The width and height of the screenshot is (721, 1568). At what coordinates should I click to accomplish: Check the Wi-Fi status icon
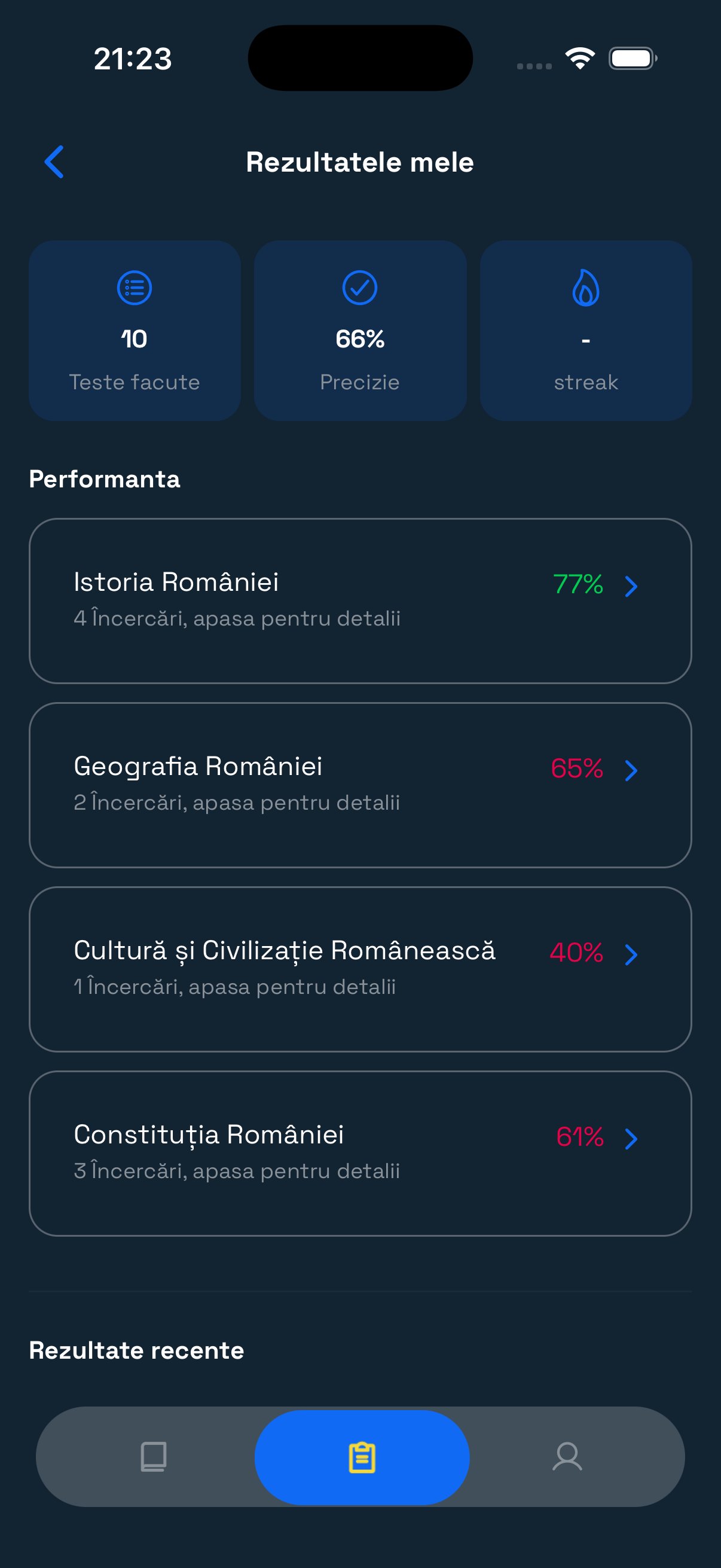tap(580, 59)
